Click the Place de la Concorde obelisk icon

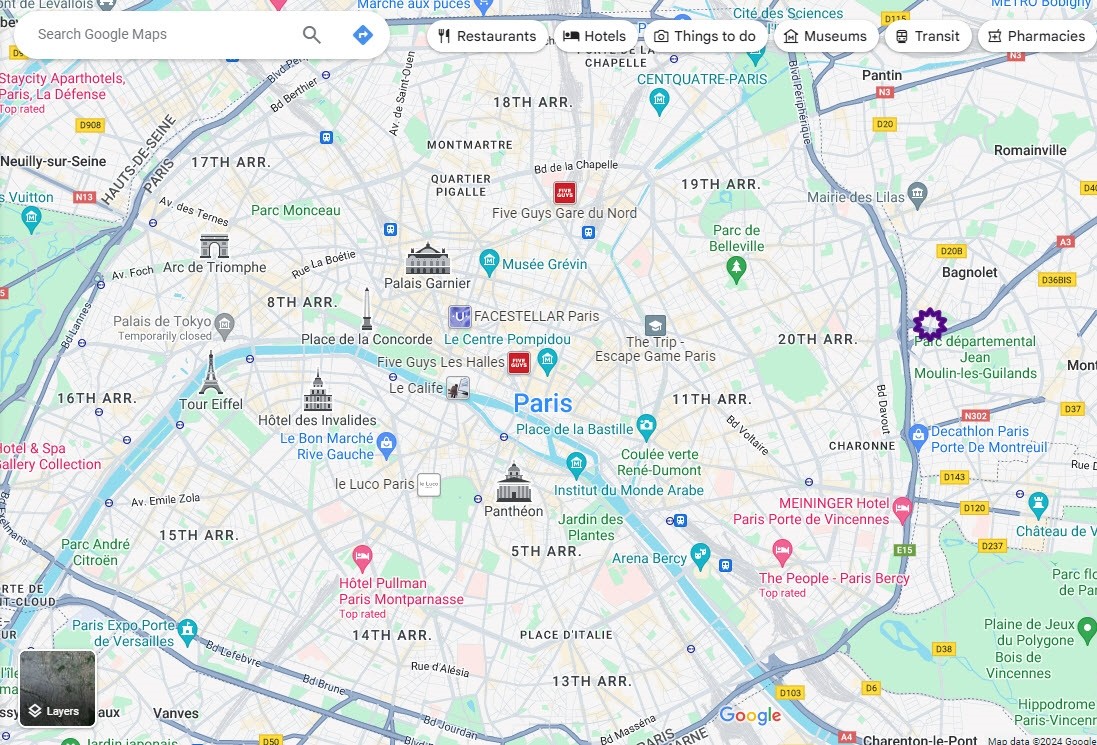(367, 308)
